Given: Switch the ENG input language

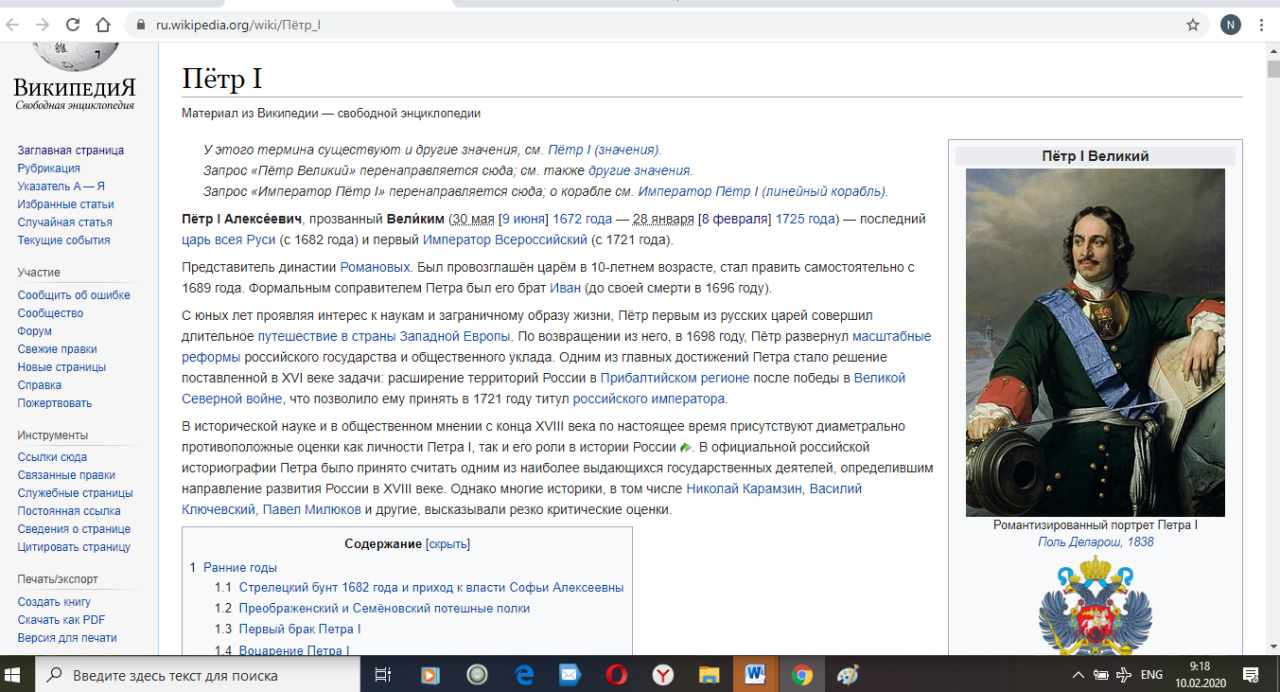Looking at the screenshot, I should 1152,675.
